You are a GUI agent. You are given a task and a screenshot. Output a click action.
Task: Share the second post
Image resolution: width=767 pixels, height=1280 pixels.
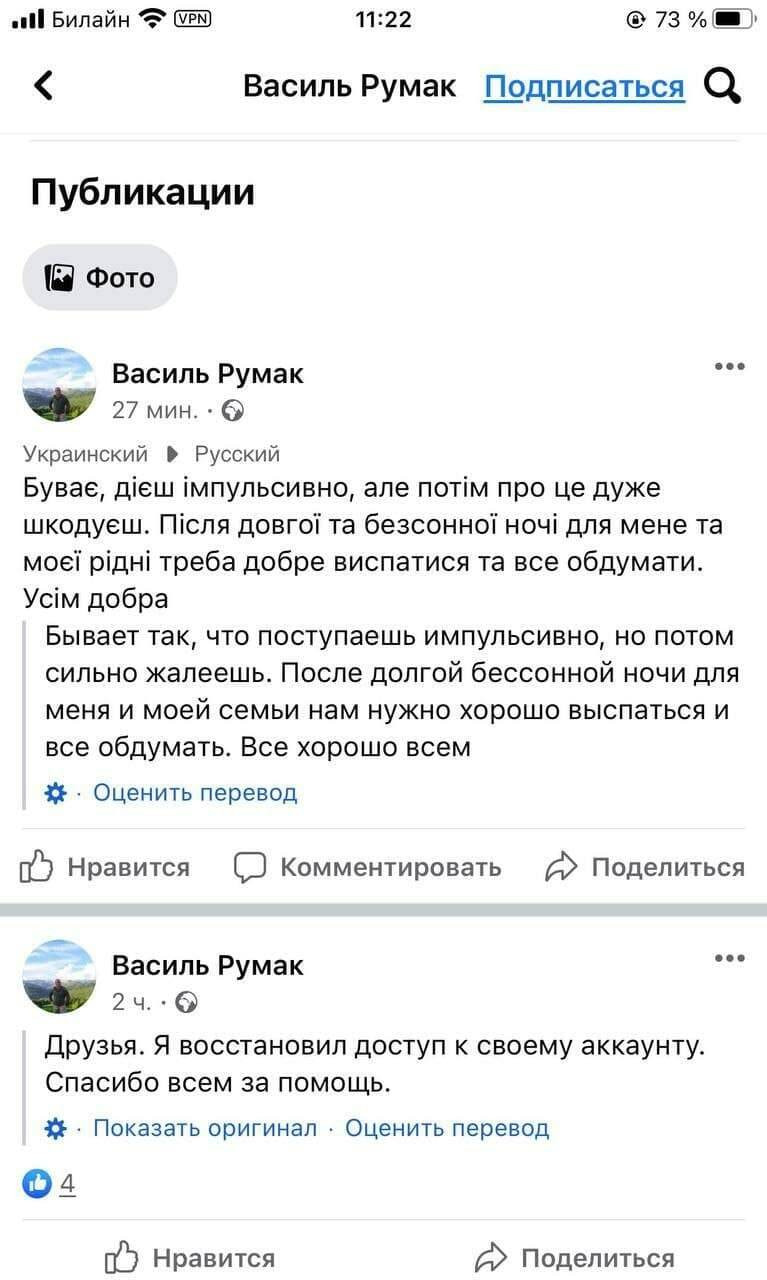[575, 1257]
